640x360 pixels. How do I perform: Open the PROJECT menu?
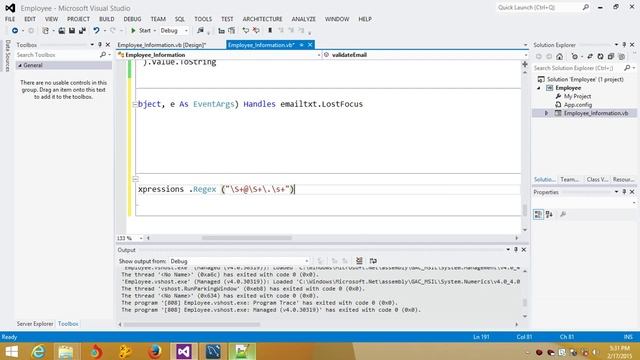point(78,19)
